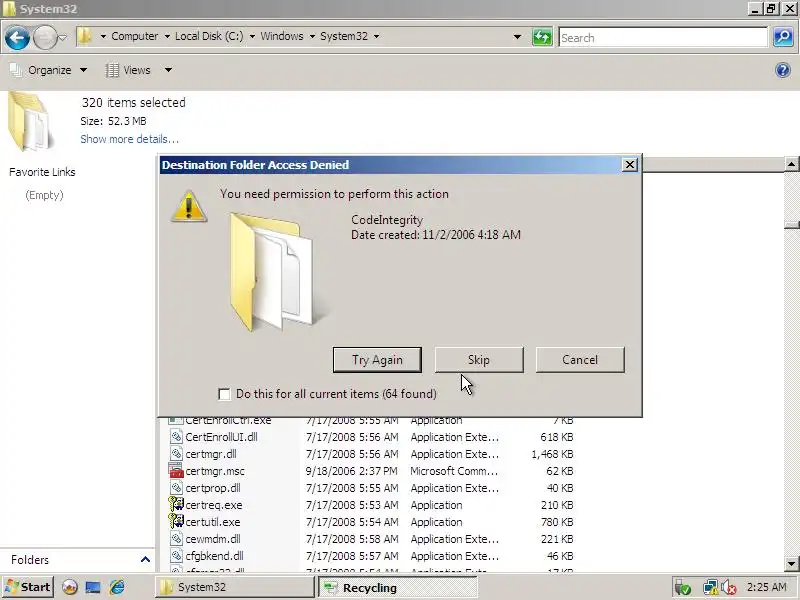
Task: Expand dropdown arrow after Local Disk (C:)
Action: point(252,36)
